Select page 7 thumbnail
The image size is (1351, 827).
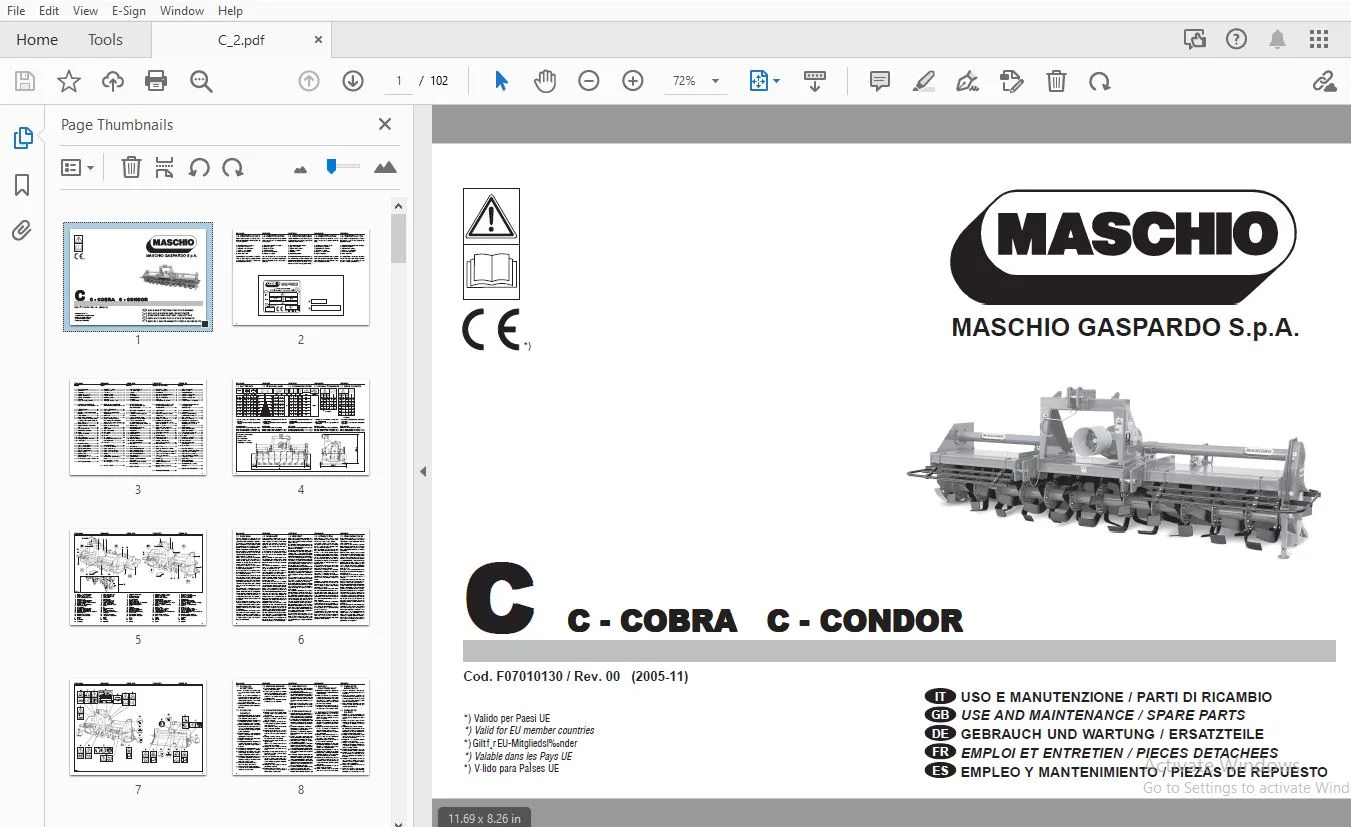click(x=138, y=727)
